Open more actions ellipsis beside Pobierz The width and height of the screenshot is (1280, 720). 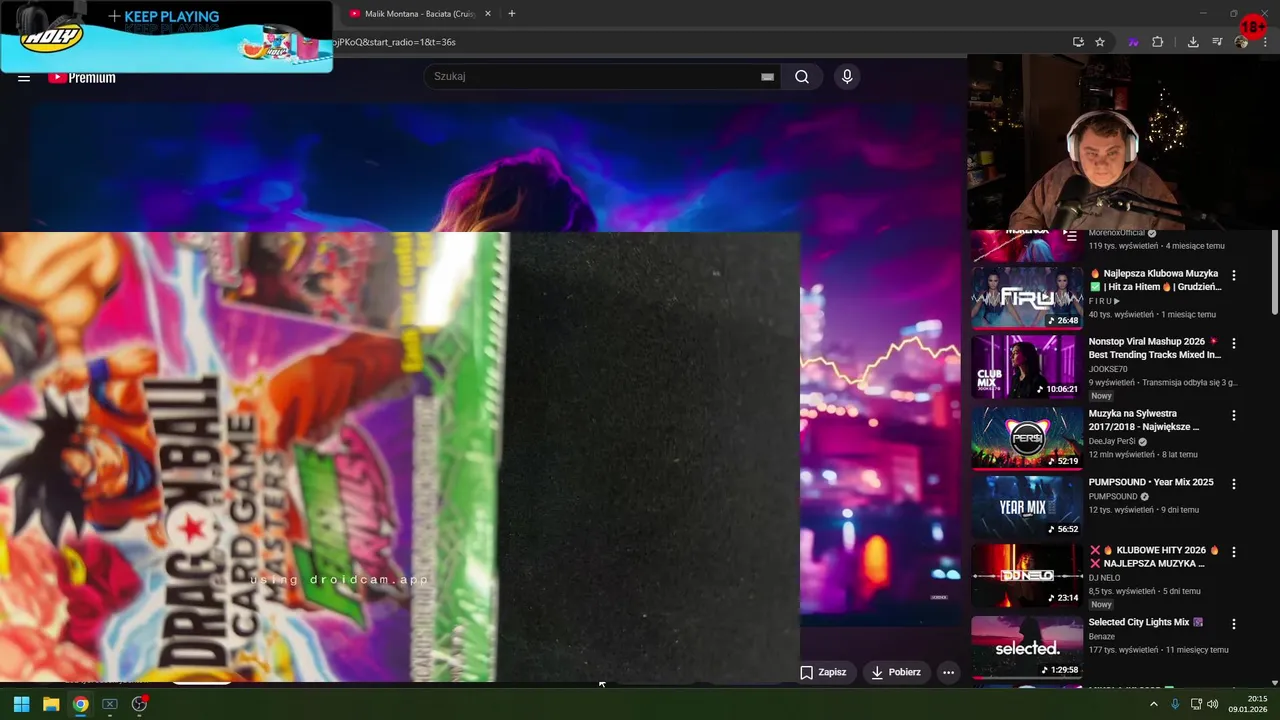pyautogui.click(x=948, y=672)
